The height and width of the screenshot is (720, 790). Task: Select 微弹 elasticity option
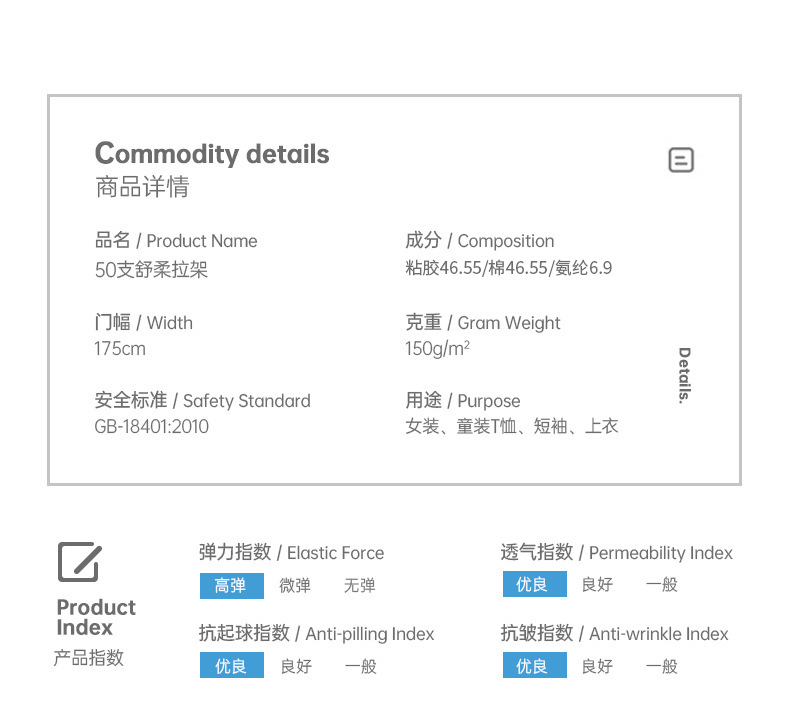click(295, 585)
